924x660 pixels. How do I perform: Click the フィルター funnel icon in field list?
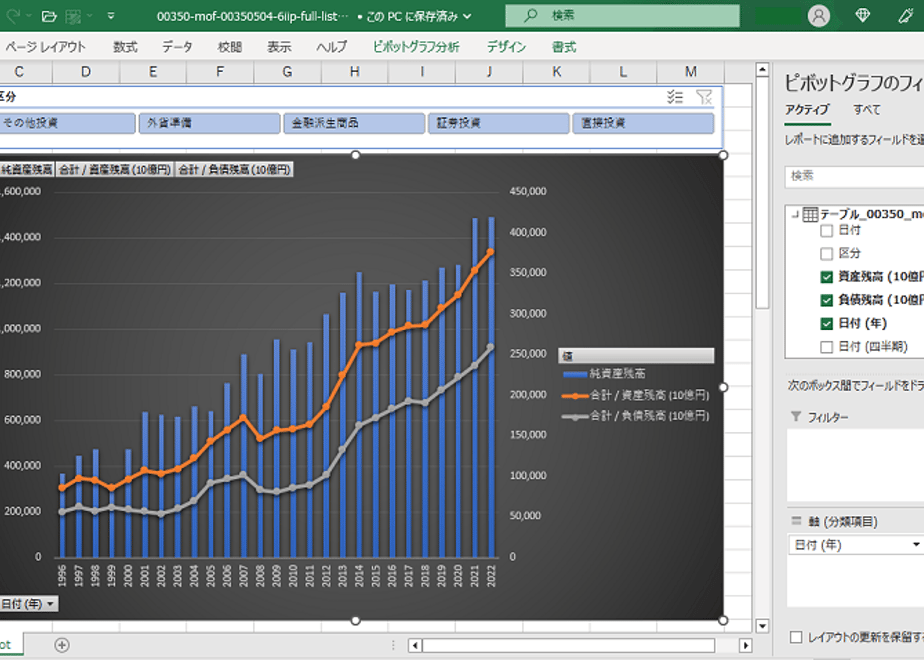pyautogui.click(x=796, y=417)
